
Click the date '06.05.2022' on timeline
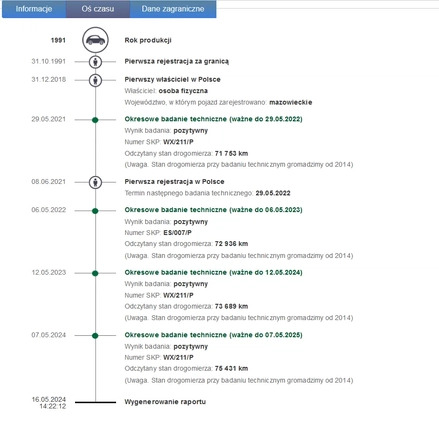49,210
